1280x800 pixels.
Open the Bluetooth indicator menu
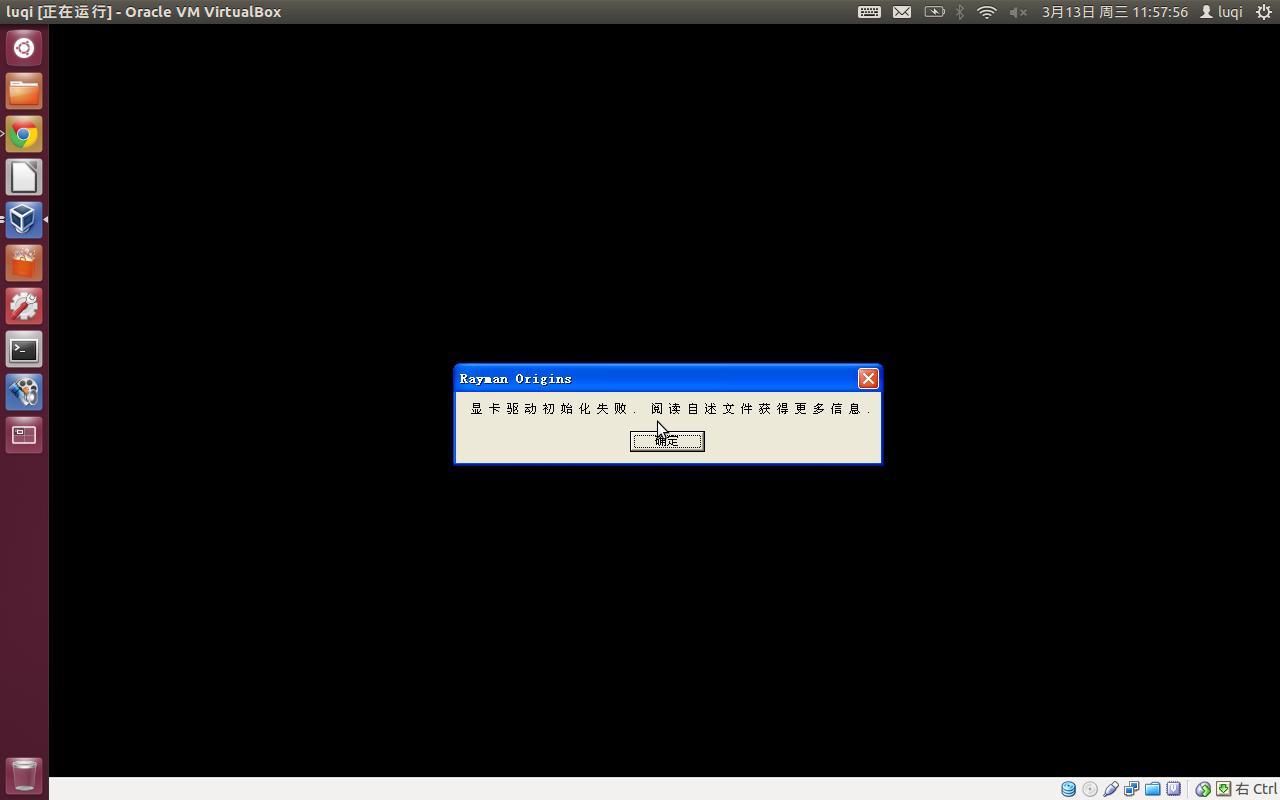tap(960, 12)
